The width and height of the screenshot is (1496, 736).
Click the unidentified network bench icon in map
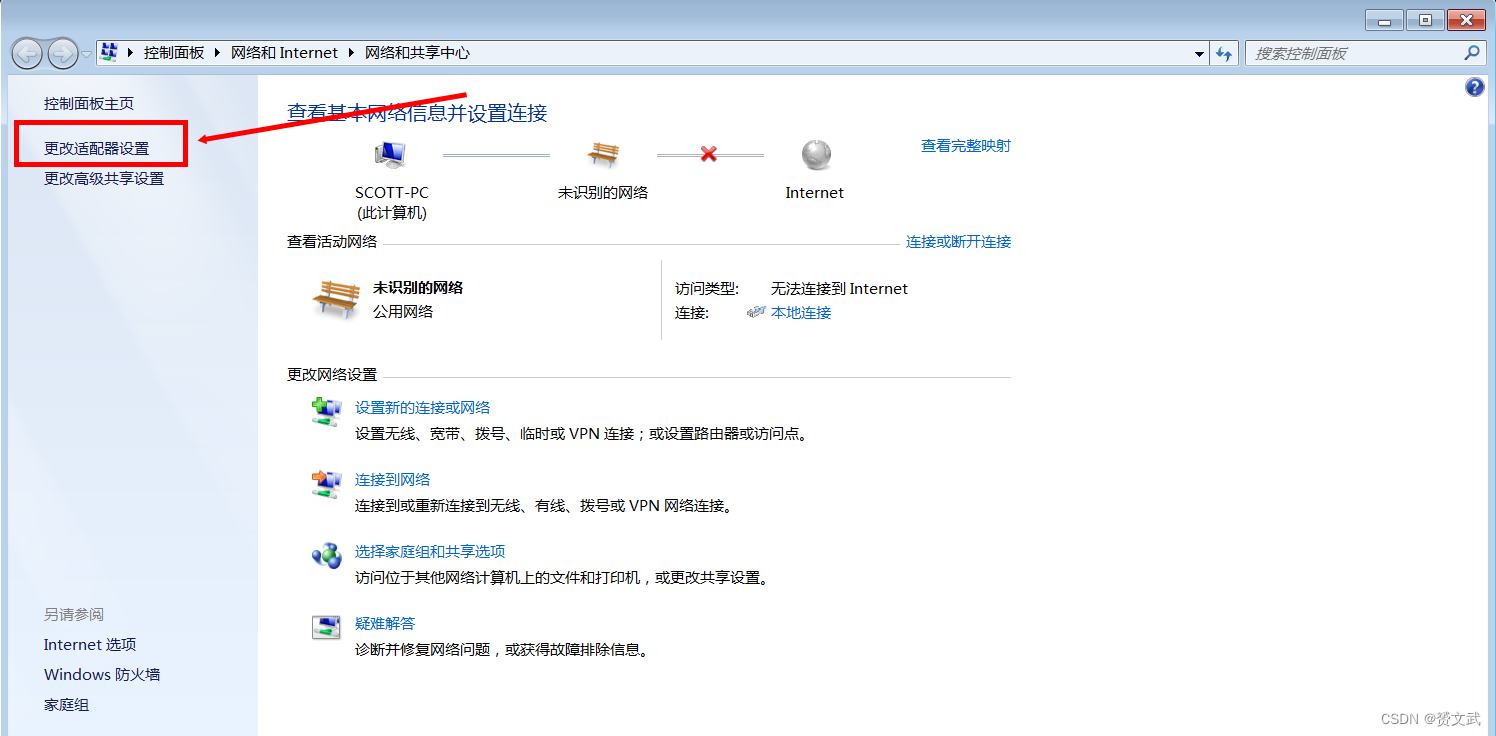pyautogui.click(x=603, y=155)
